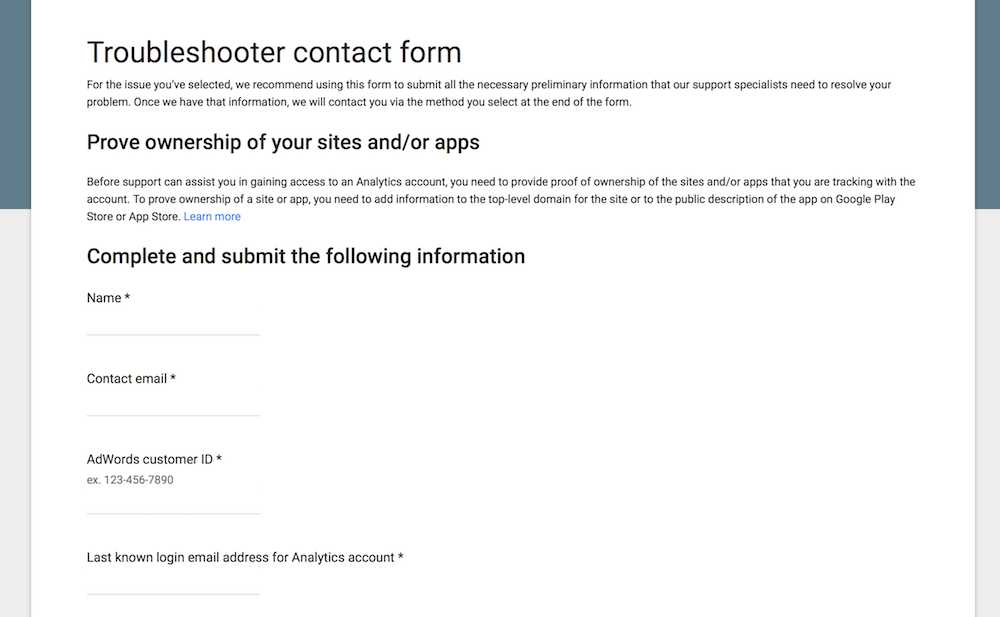Select the AdWords customer ID input field

tap(173, 503)
